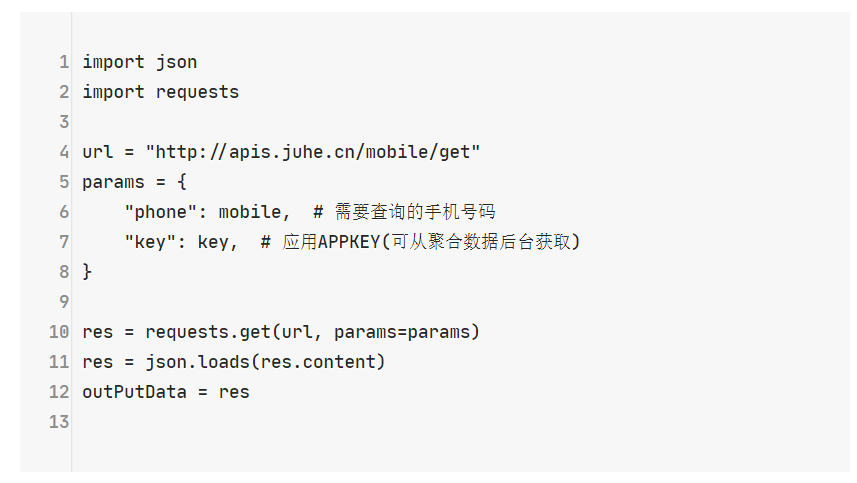Viewport: 857px width, 483px height.
Task: Click the word requests on the import line
Action: (x=197, y=92)
